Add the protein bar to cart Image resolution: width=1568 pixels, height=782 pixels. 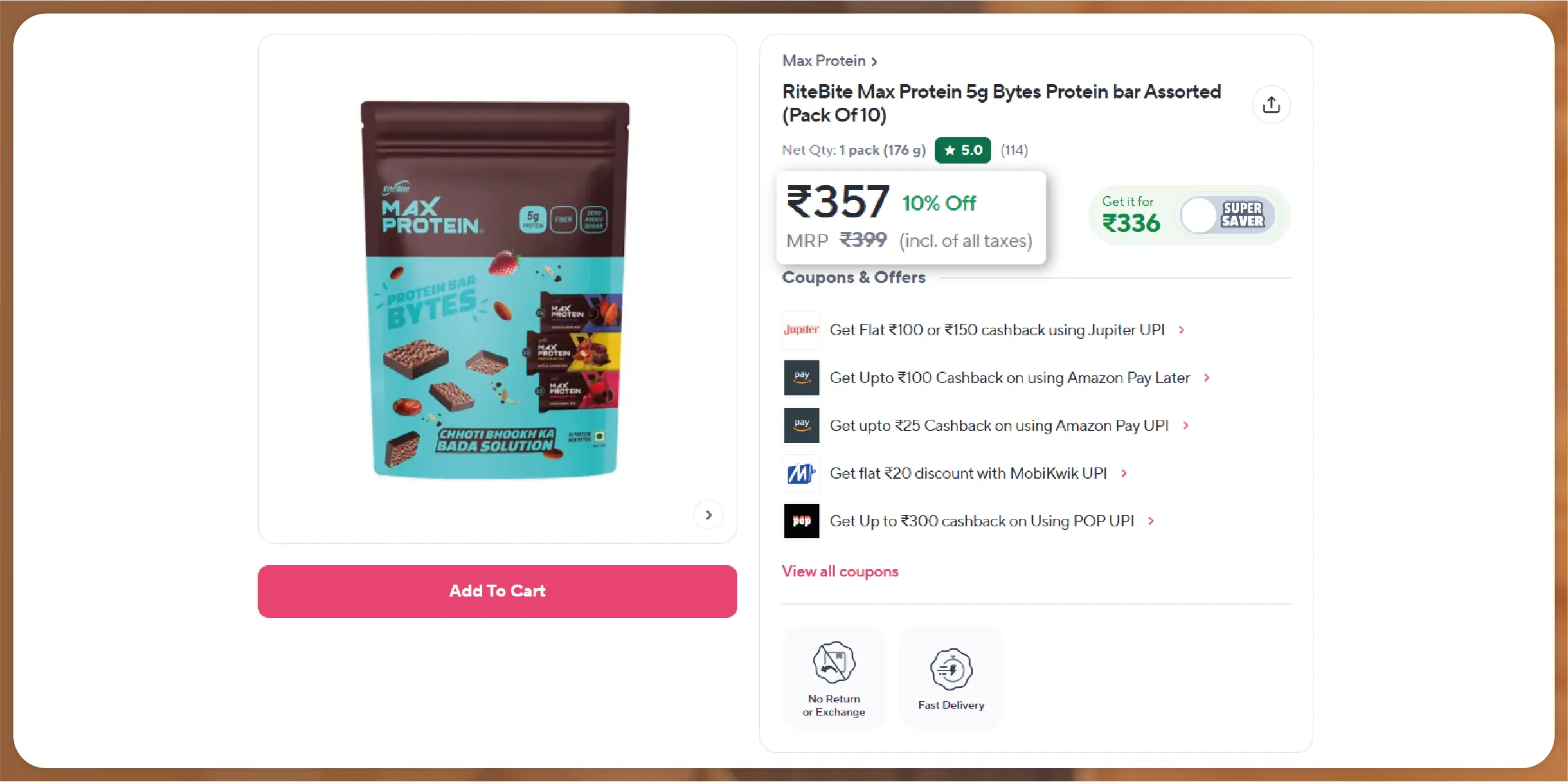click(x=497, y=591)
